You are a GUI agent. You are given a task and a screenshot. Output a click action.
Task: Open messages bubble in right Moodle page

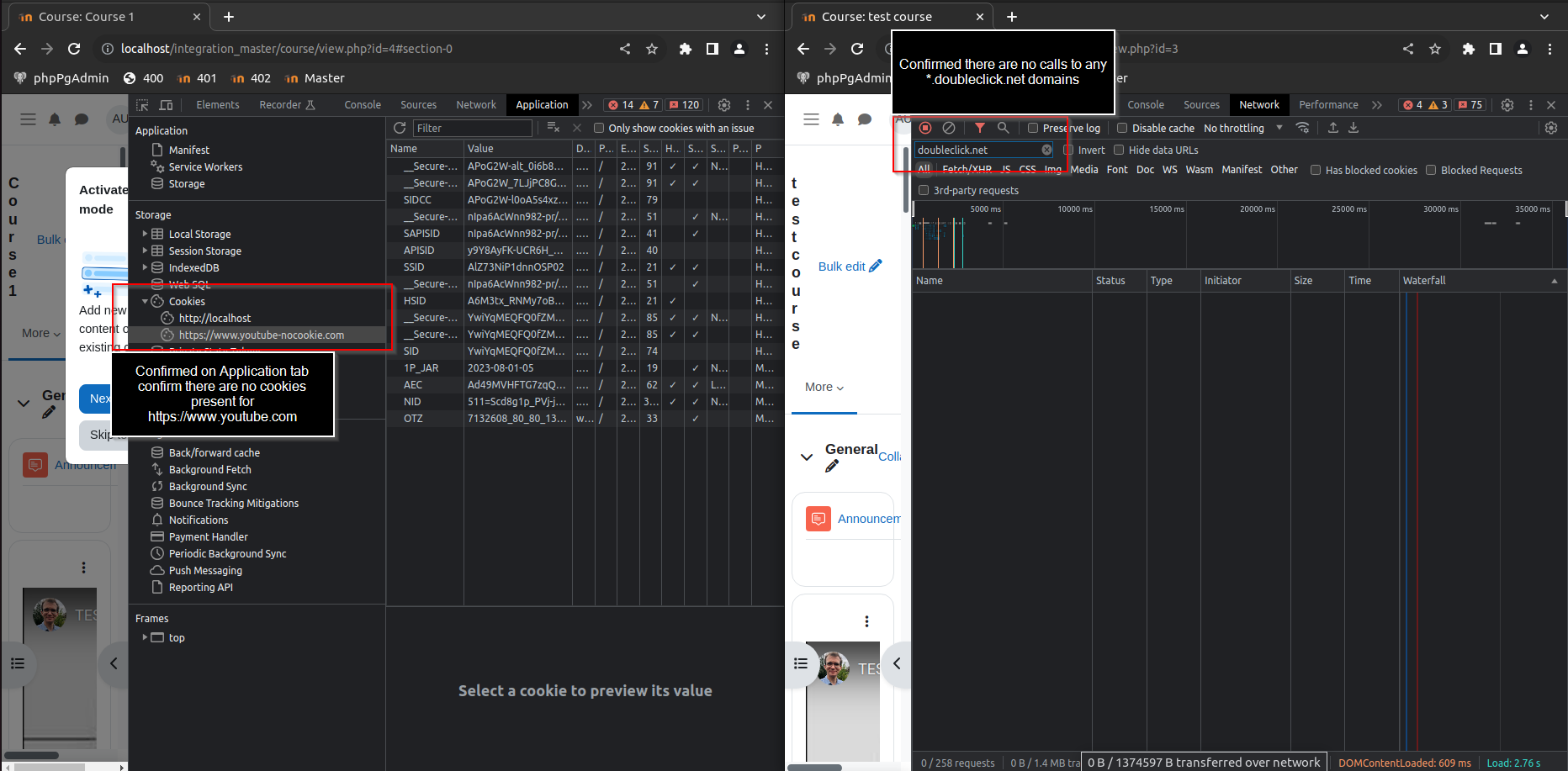[864, 119]
